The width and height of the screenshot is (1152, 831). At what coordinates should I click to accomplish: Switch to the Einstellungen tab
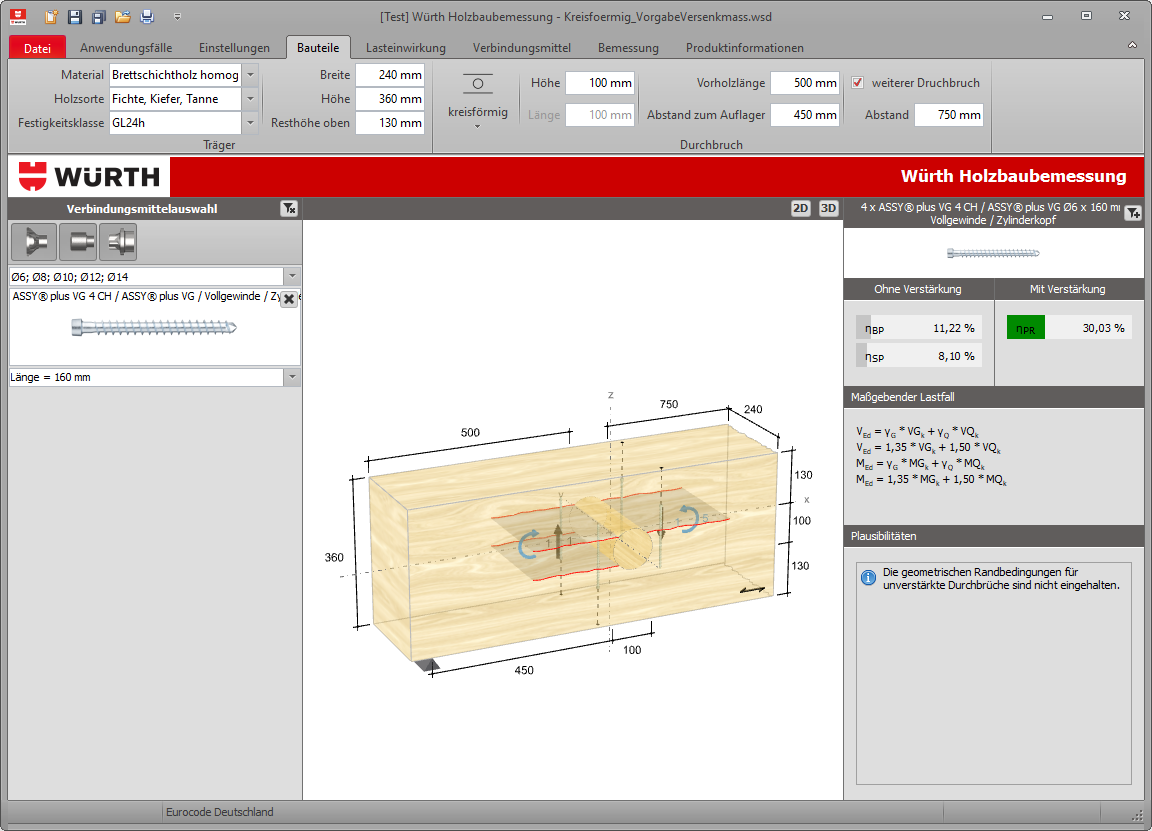pyautogui.click(x=234, y=48)
